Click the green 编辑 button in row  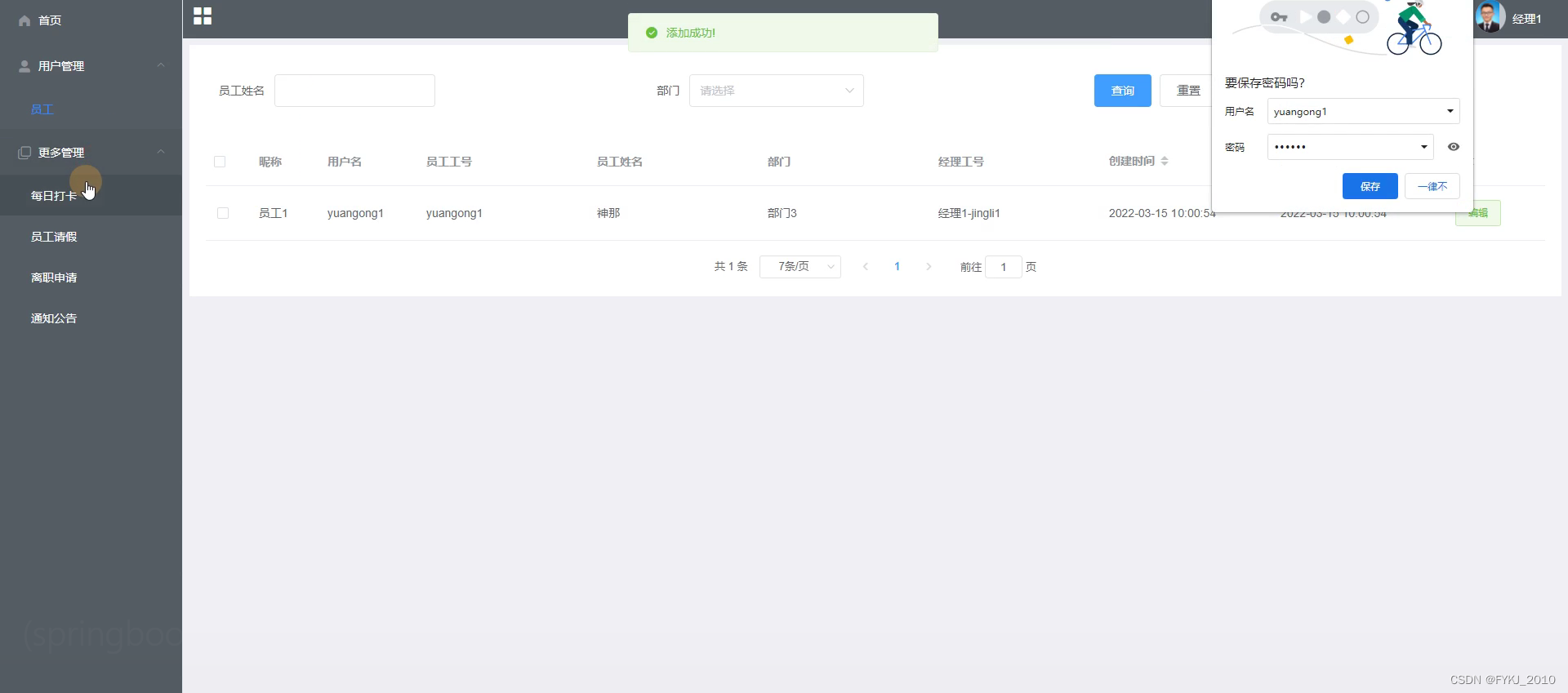point(1478,213)
